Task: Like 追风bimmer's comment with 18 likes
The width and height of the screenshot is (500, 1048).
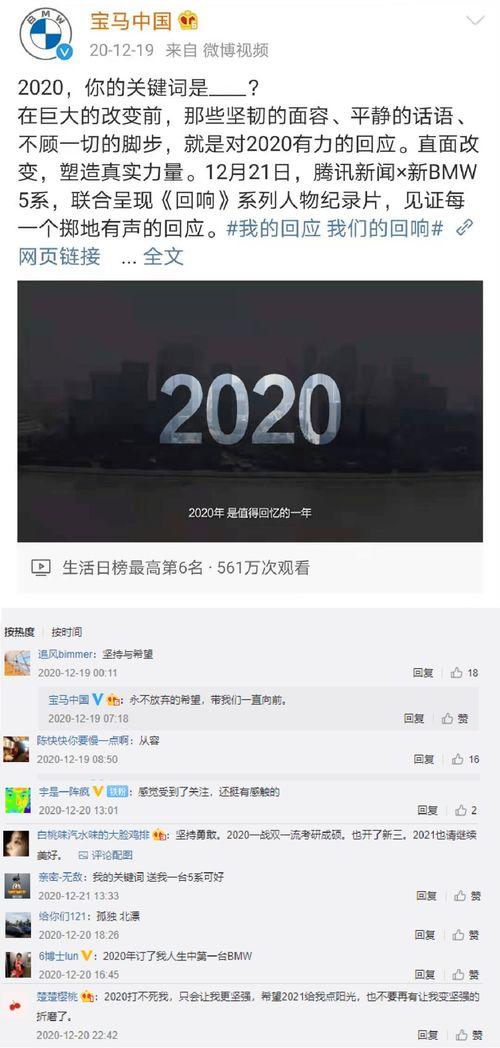Action: (x=465, y=673)
